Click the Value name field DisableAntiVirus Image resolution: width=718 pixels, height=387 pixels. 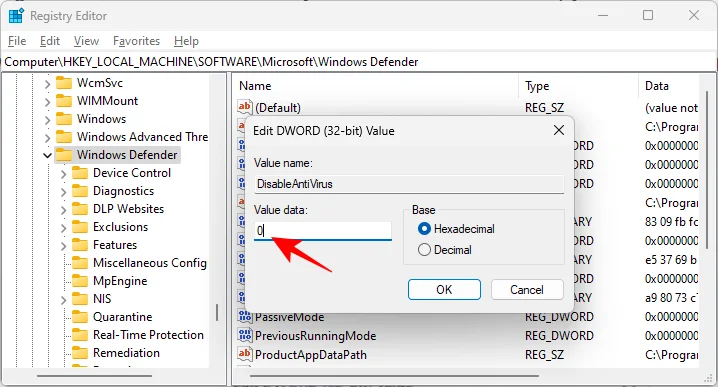tap(409, 184)
